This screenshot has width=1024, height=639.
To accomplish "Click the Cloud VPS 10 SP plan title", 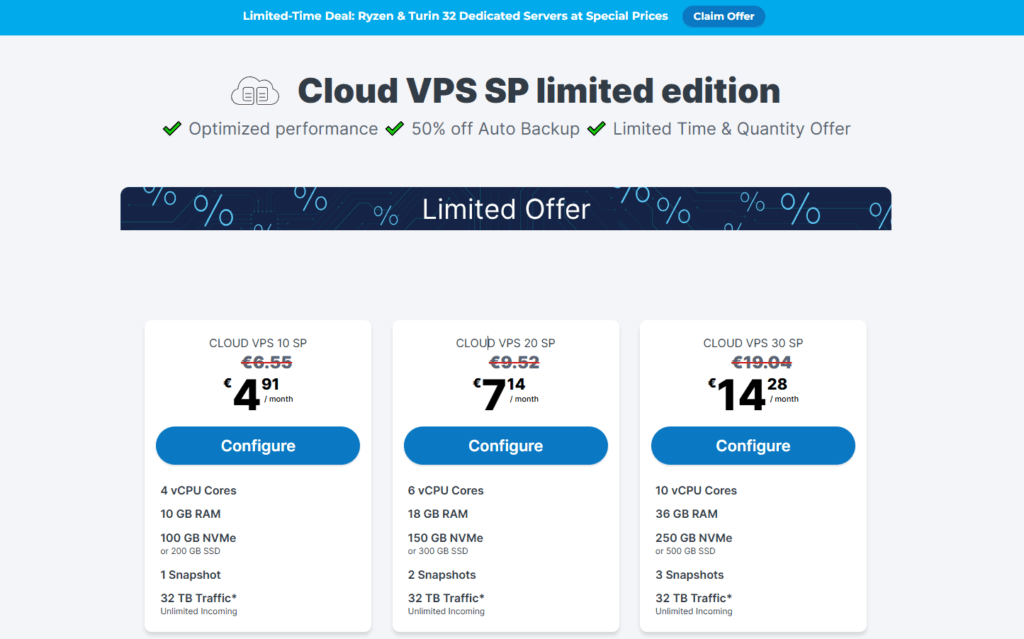I will click(258, 343).
